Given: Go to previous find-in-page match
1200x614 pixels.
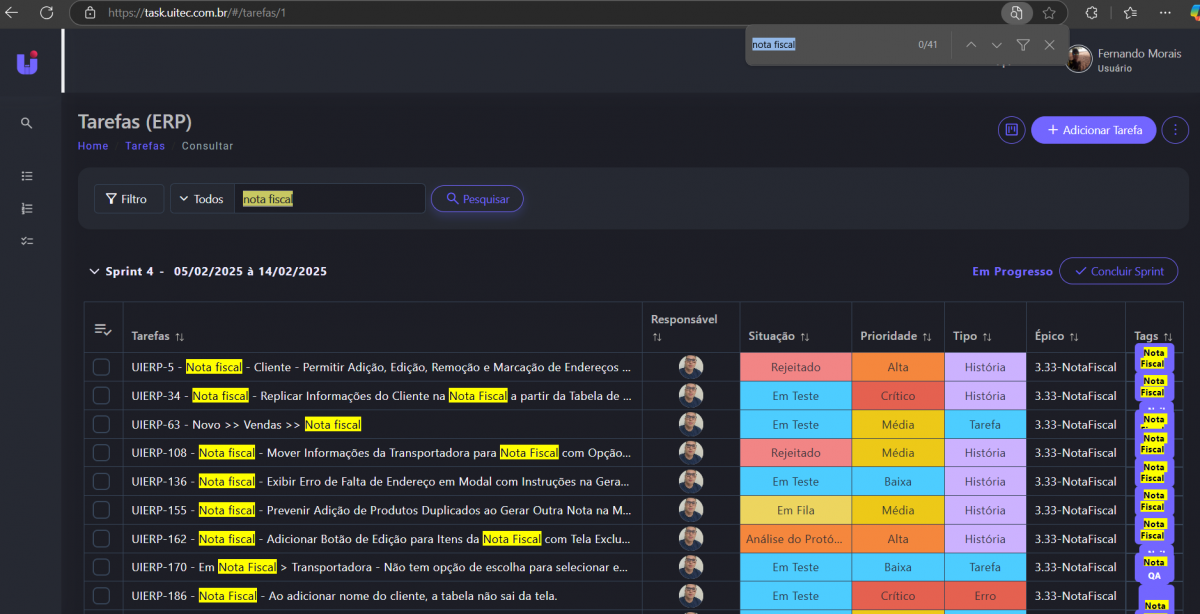Looking at the screenshot, I should click(x=970, y=45).
